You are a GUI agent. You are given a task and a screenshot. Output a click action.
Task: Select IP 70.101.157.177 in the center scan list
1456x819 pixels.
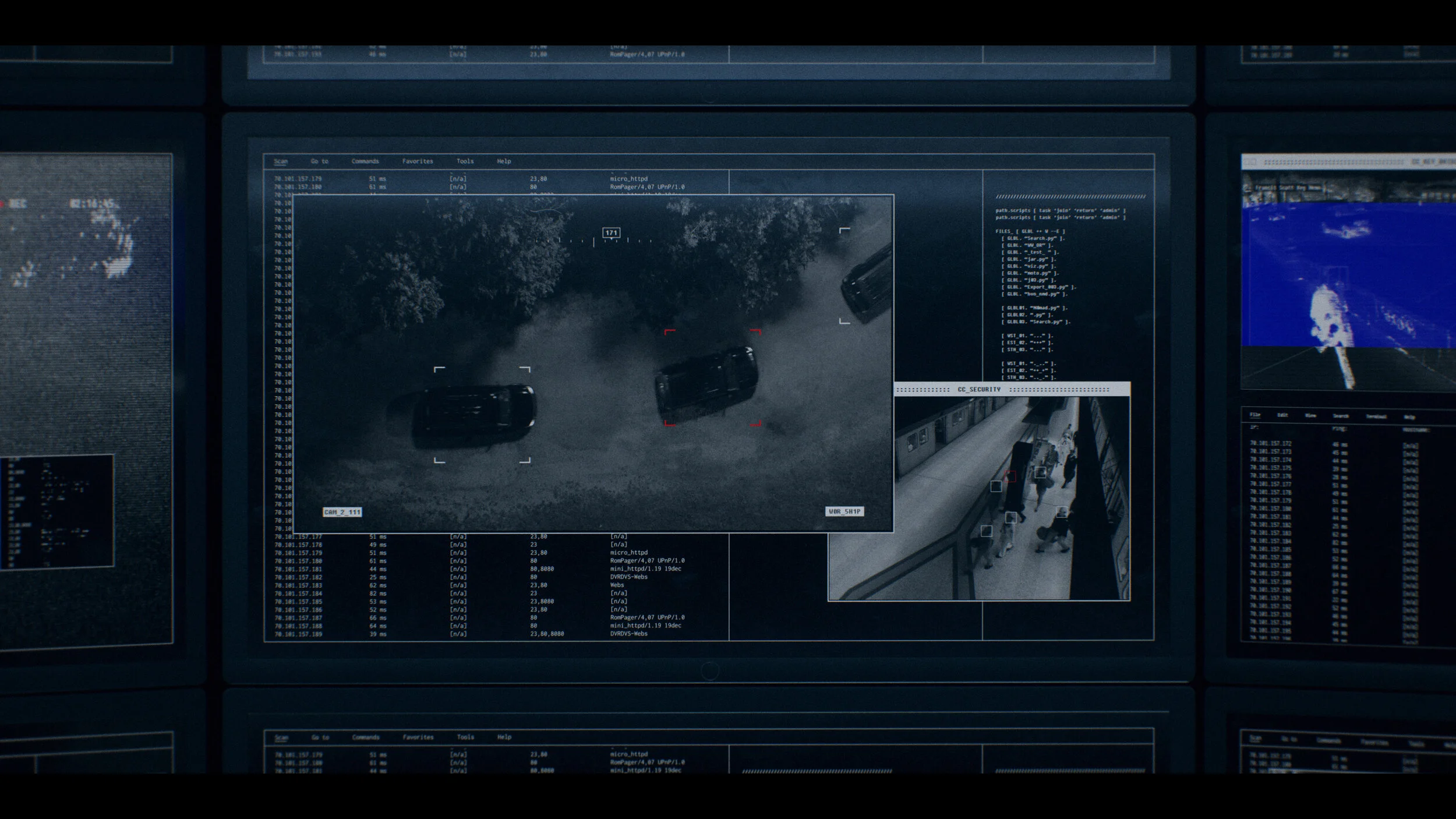(298, 536)
